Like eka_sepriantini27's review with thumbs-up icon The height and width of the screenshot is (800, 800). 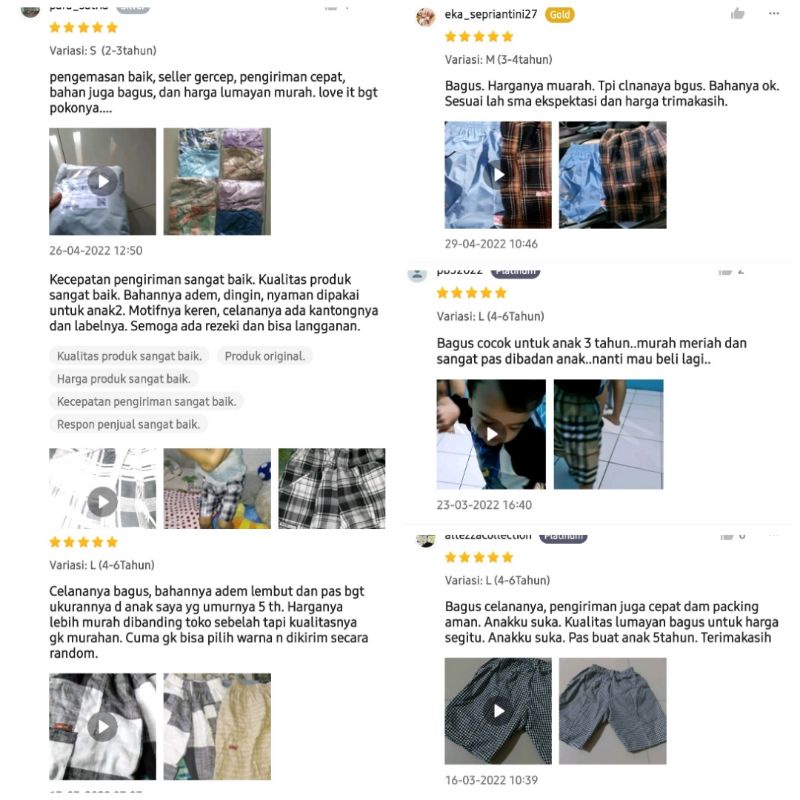(737, 14)
